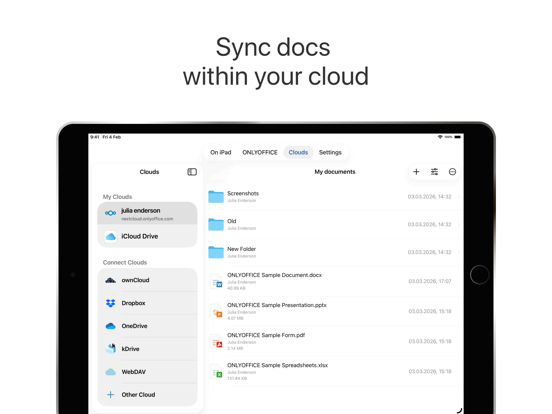Connect OneDrive
552x414 pixels.
coord(147,326)
